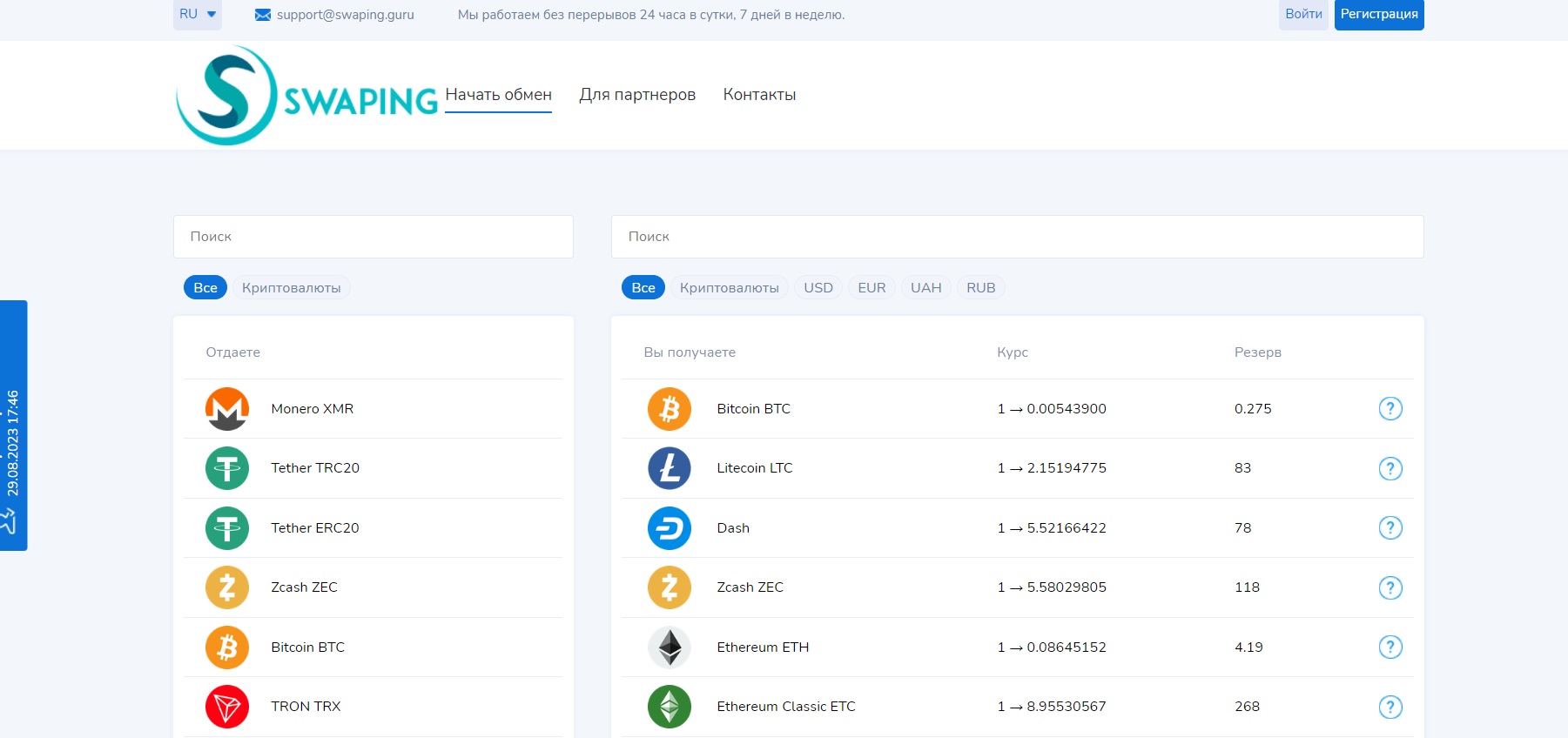Screen dimensions: 1568x738
Task: Select TRON TRX label
Action: point(306,707)
